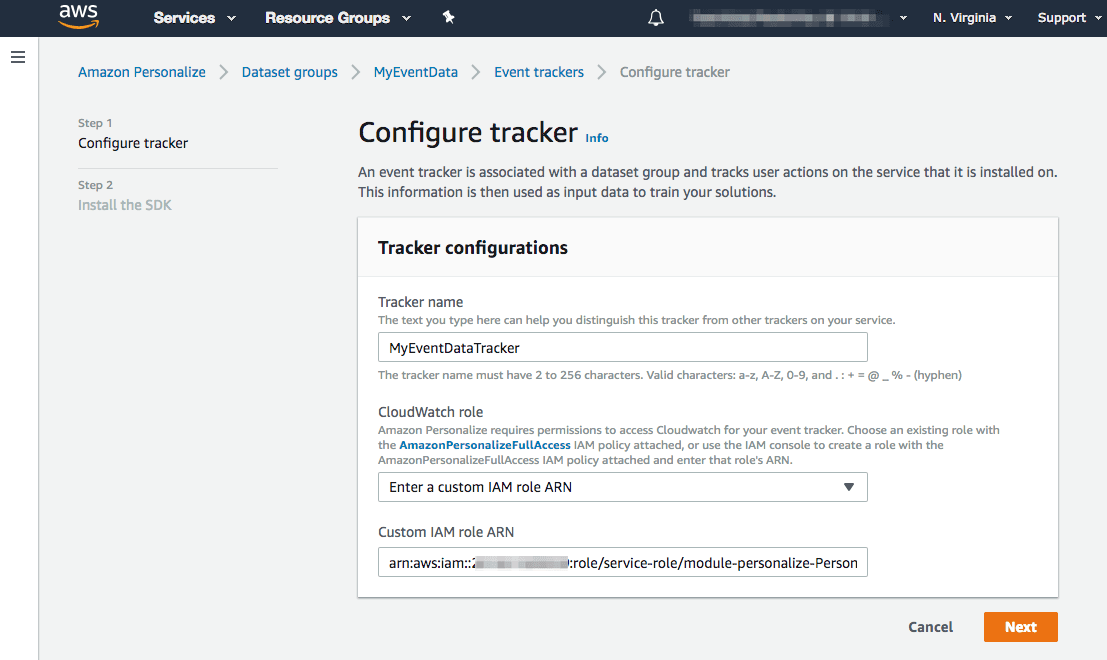
Task: Navigate to Dataset groups via breadcrumb
Action: tap(289, 71)
